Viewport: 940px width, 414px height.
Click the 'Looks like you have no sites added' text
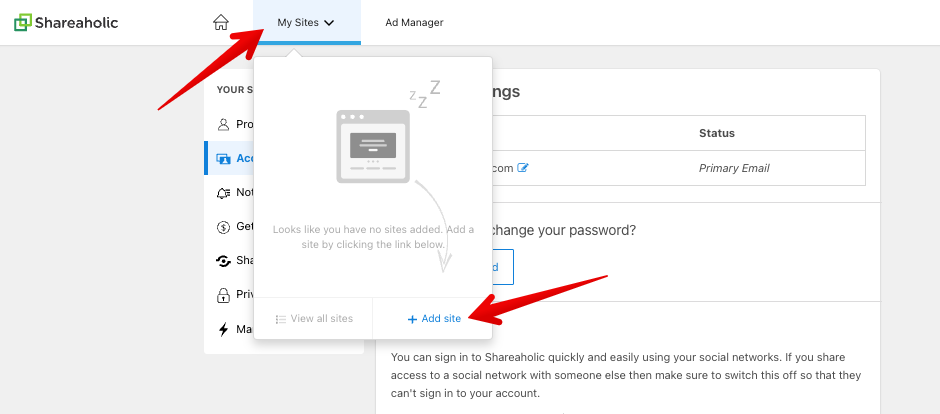(373, 237)
